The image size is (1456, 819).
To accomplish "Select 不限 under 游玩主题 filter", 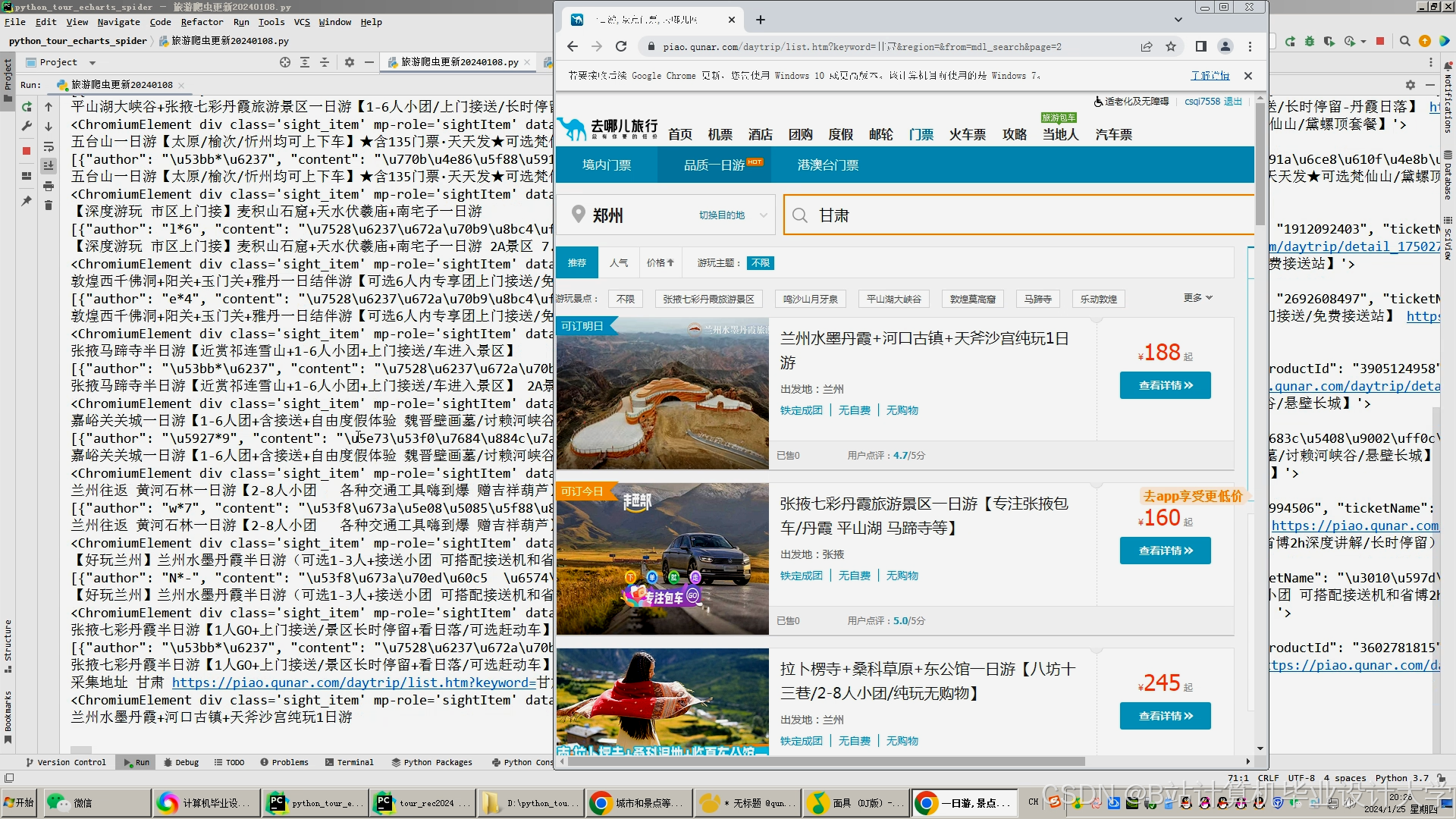I will (760, 263).
